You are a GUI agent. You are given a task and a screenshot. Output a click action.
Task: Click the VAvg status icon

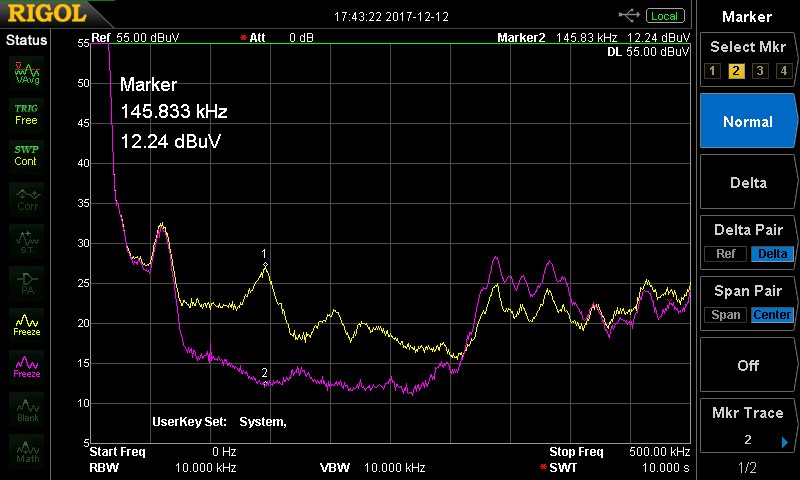(27, 73)
